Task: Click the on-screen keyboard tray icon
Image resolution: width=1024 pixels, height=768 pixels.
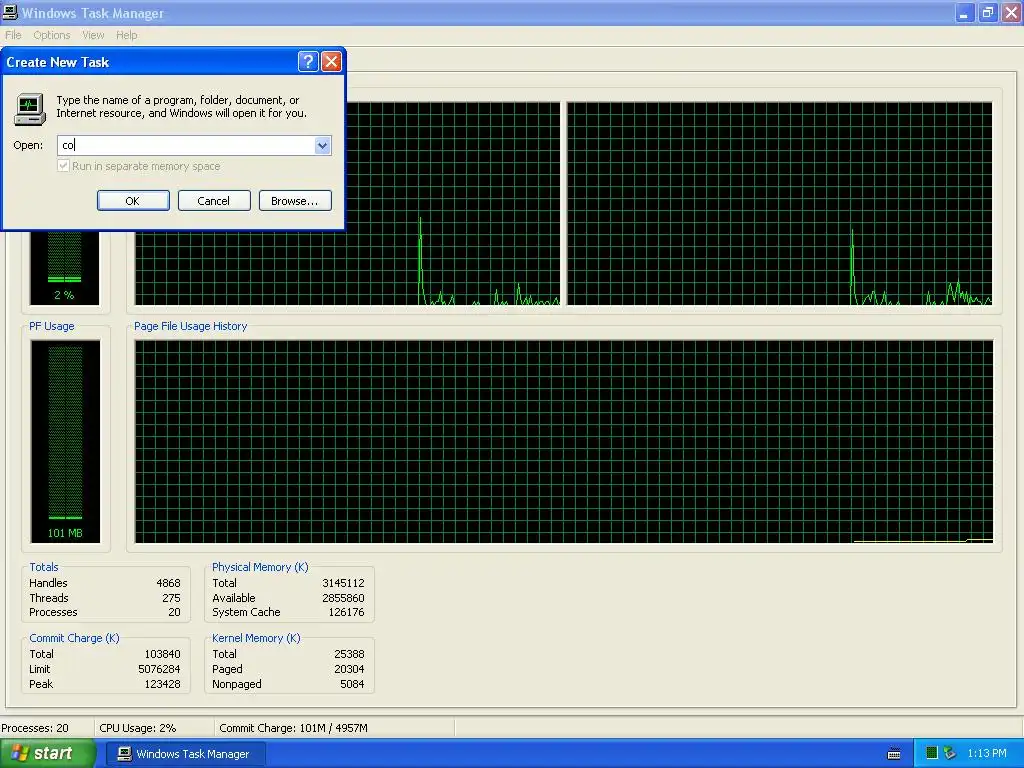Action: (894, 754)
